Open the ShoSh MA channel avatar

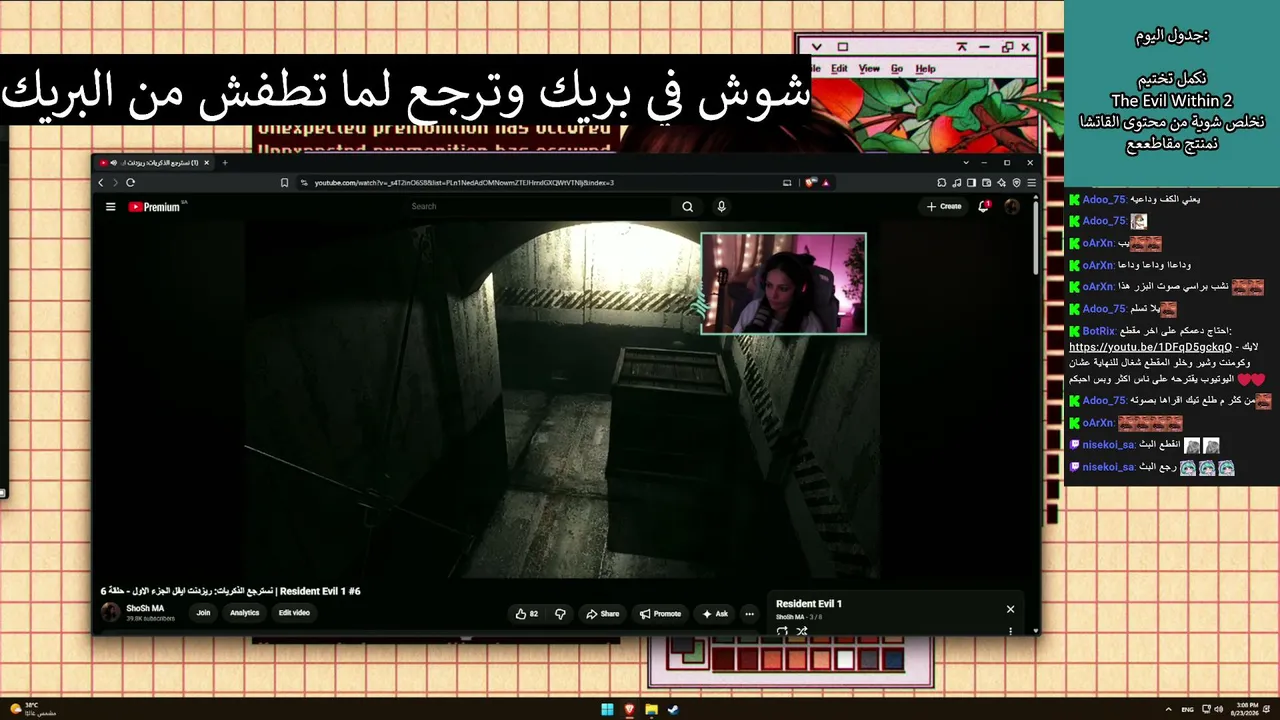pyautogui.click(x=110, y=613)
